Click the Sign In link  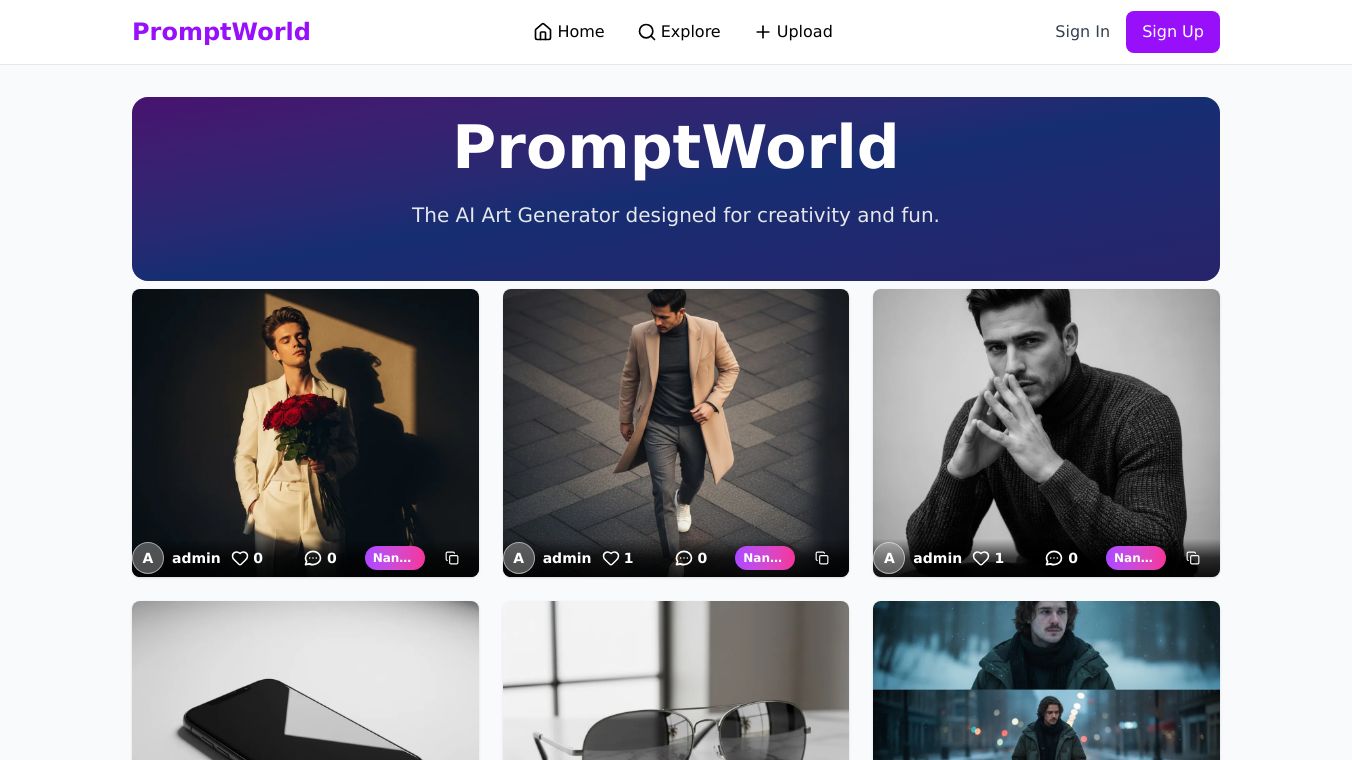click(x=1082, y=32)
